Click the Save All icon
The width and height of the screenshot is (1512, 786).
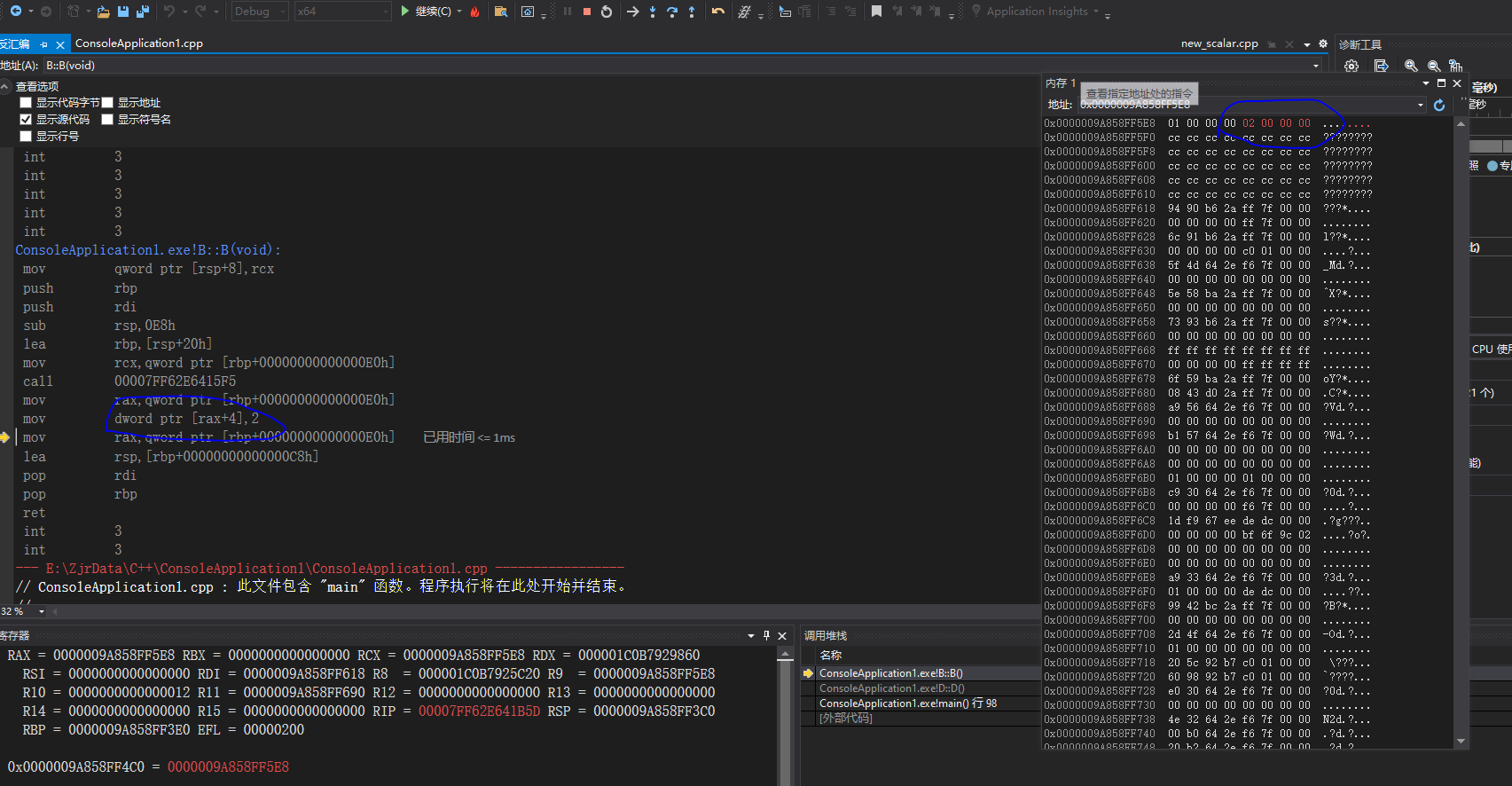pyautogui.click(x=142, y=12)
